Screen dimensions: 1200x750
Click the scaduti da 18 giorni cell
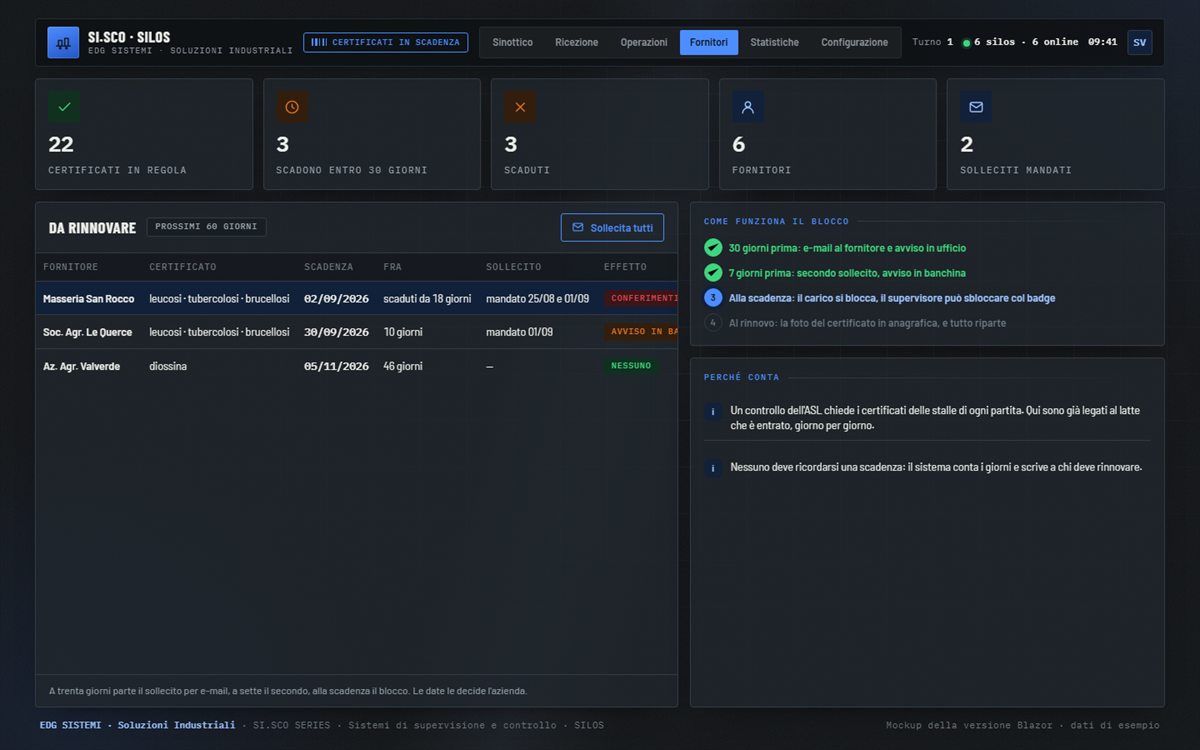click(427, 298)
